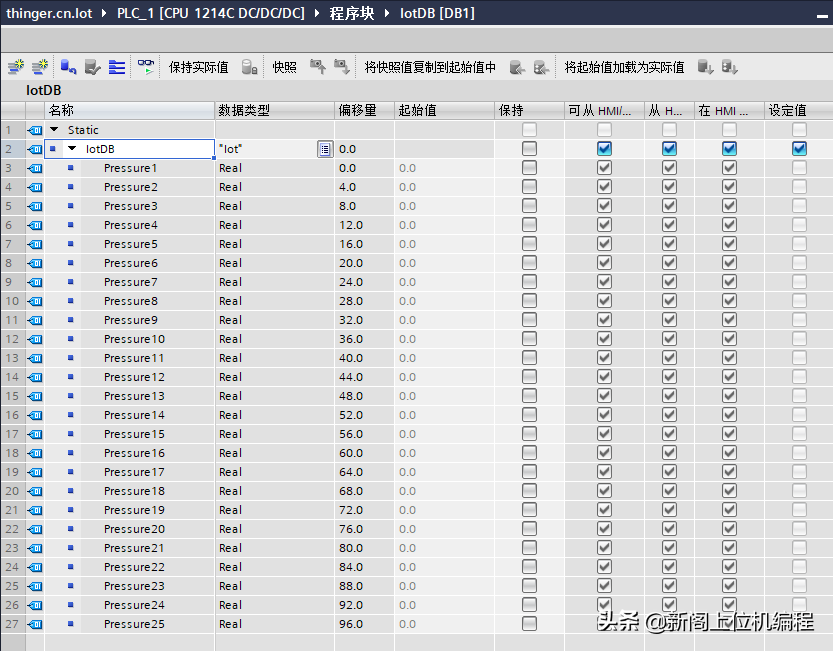Image resolution: width=833 pixels, height=651 pixels.
Task: Click the Insert row toolbar icon
Action: coord(16,67)
